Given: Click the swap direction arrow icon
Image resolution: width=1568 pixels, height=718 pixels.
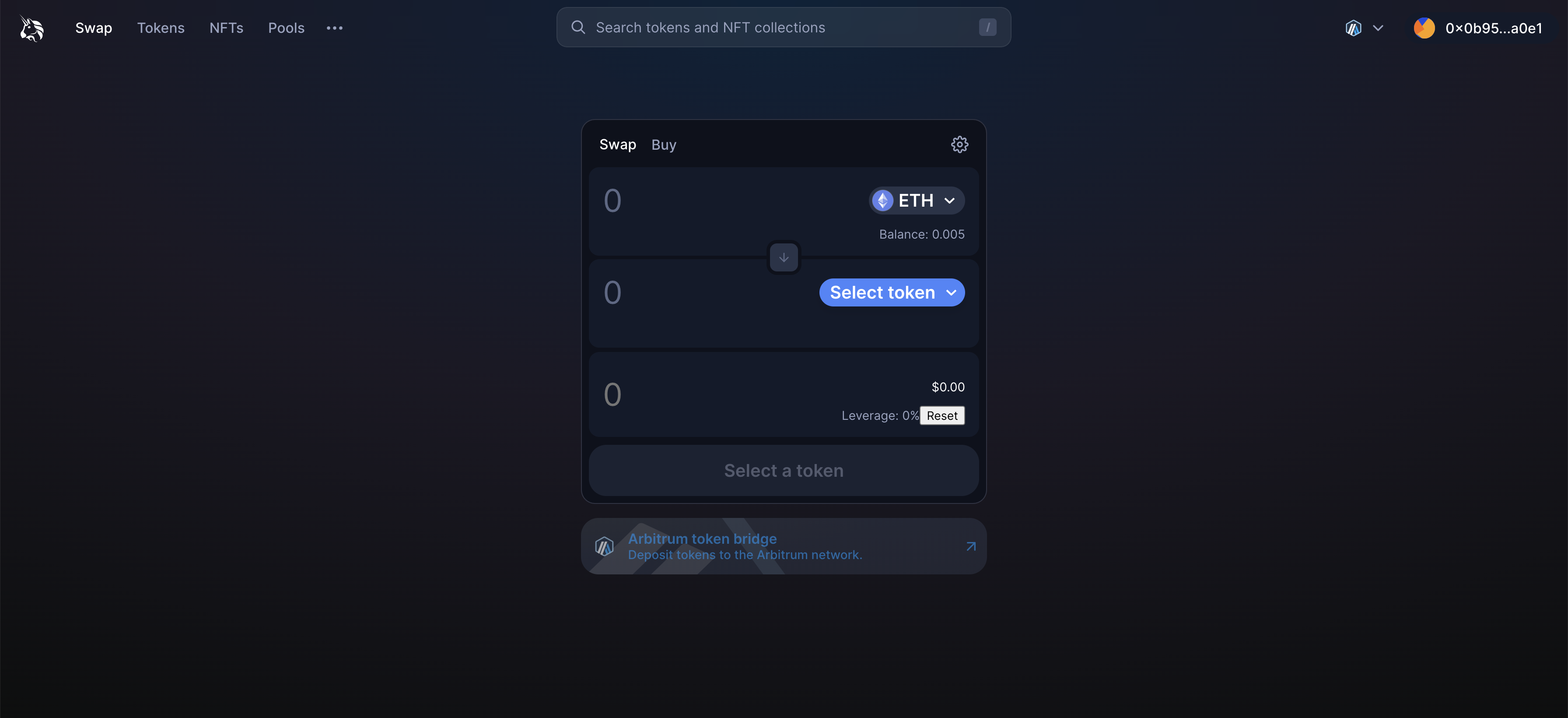Looking at the screenshot, I should point(784,257).
